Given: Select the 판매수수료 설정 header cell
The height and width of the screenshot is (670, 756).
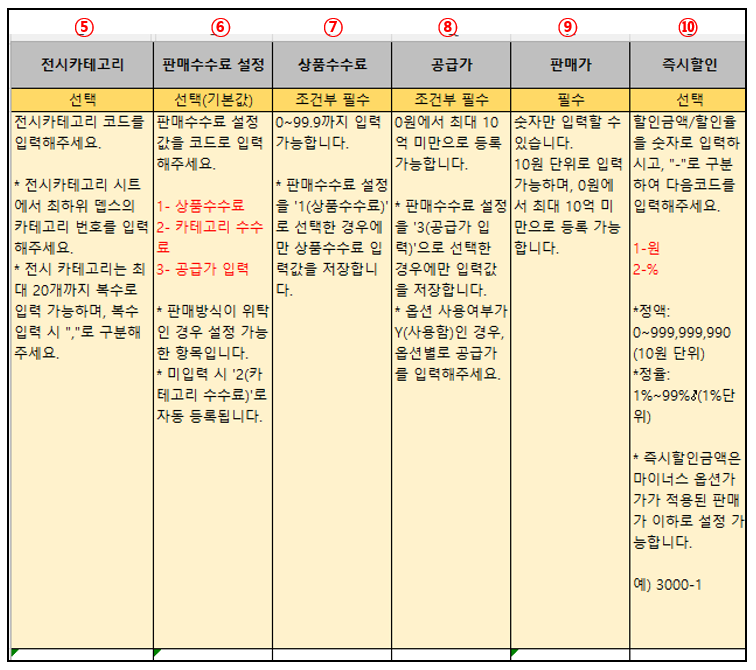Looking at the screenshot, I should click(213, 65).
